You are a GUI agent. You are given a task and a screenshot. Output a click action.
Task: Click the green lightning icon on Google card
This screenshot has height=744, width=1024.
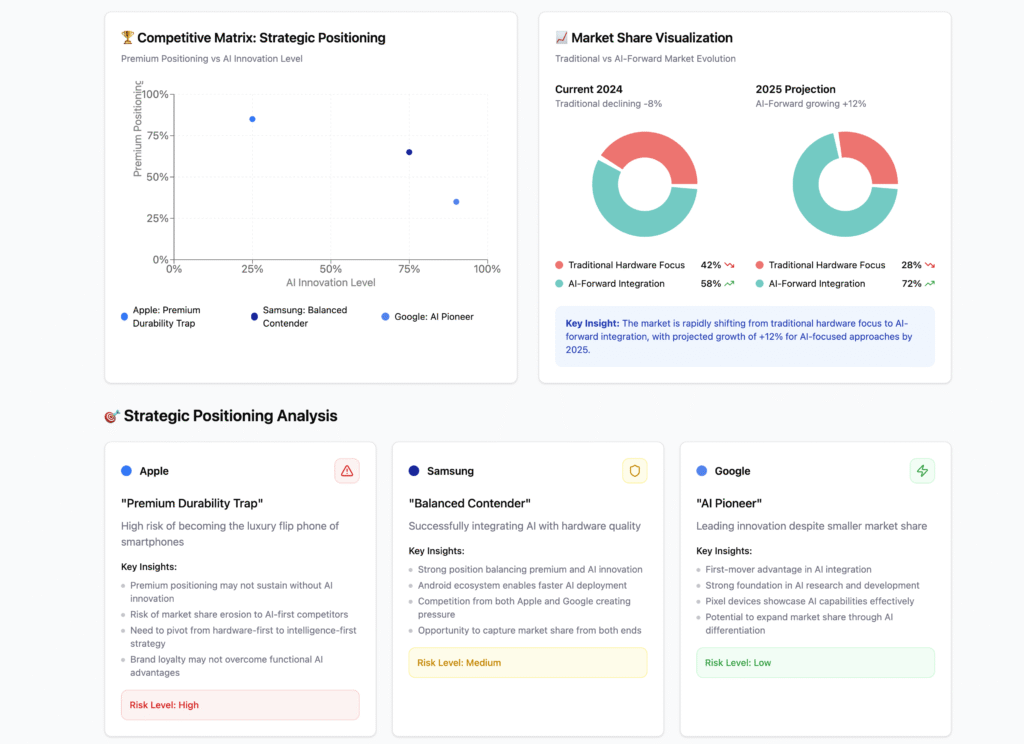click(x=922, y=471)
